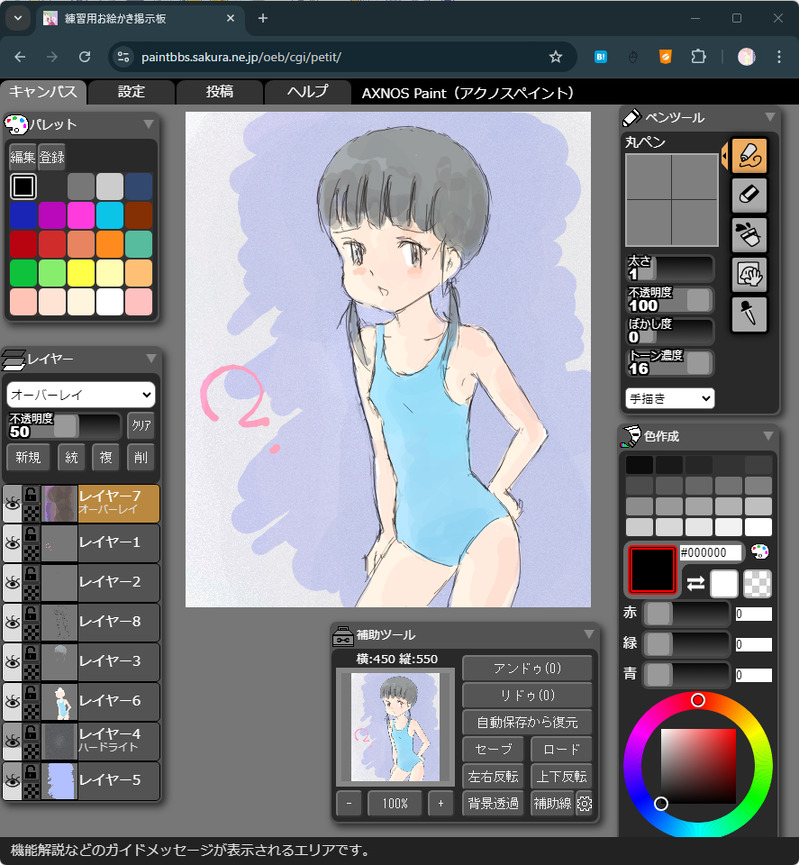Collapse the ペンツール panel triangle
The height and width of the screenshot is (865, 799).
(770, 118)
